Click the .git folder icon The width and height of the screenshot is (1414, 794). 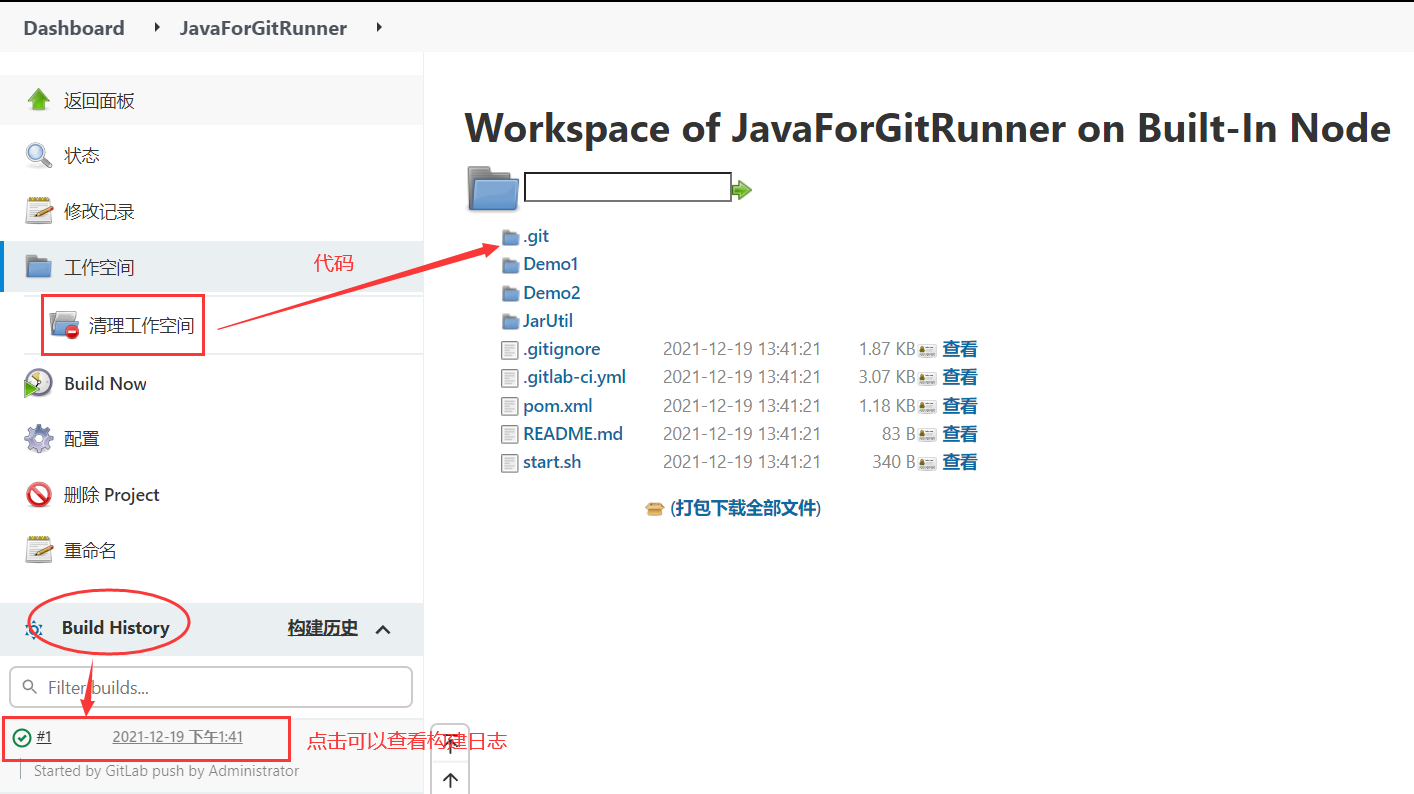point(511,237)
